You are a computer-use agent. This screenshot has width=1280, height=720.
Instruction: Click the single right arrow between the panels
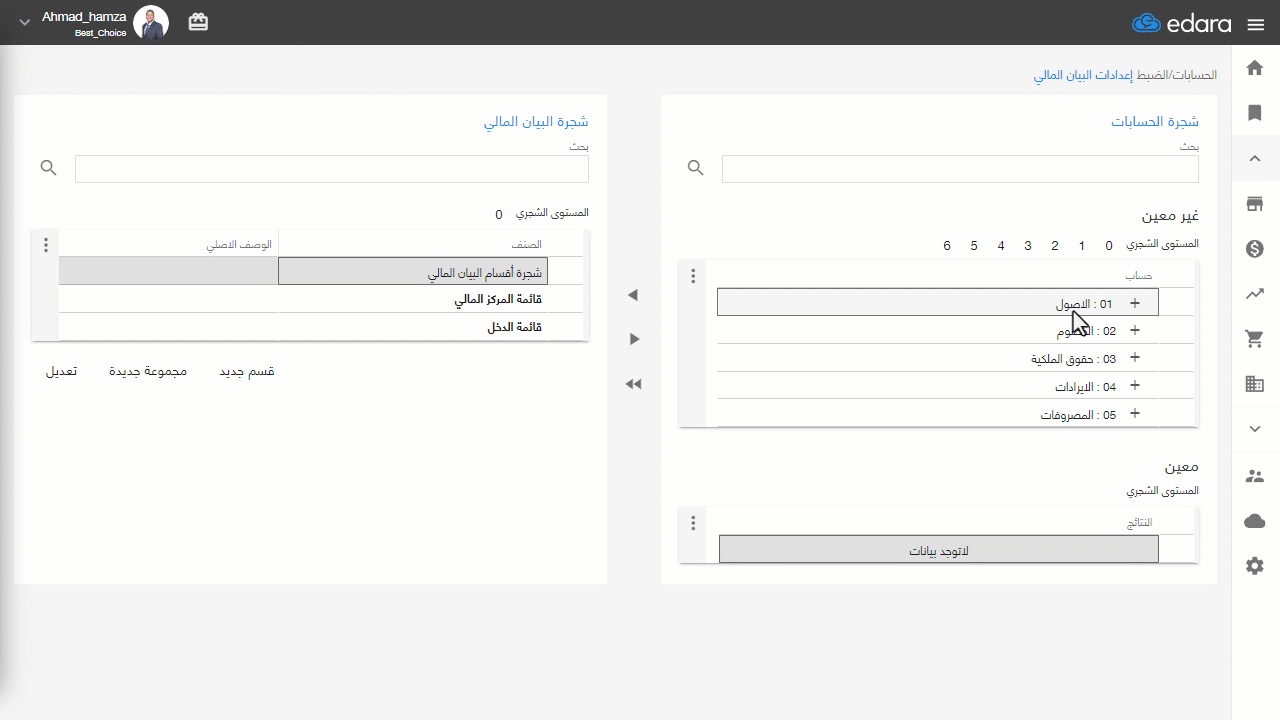point(633,339)
